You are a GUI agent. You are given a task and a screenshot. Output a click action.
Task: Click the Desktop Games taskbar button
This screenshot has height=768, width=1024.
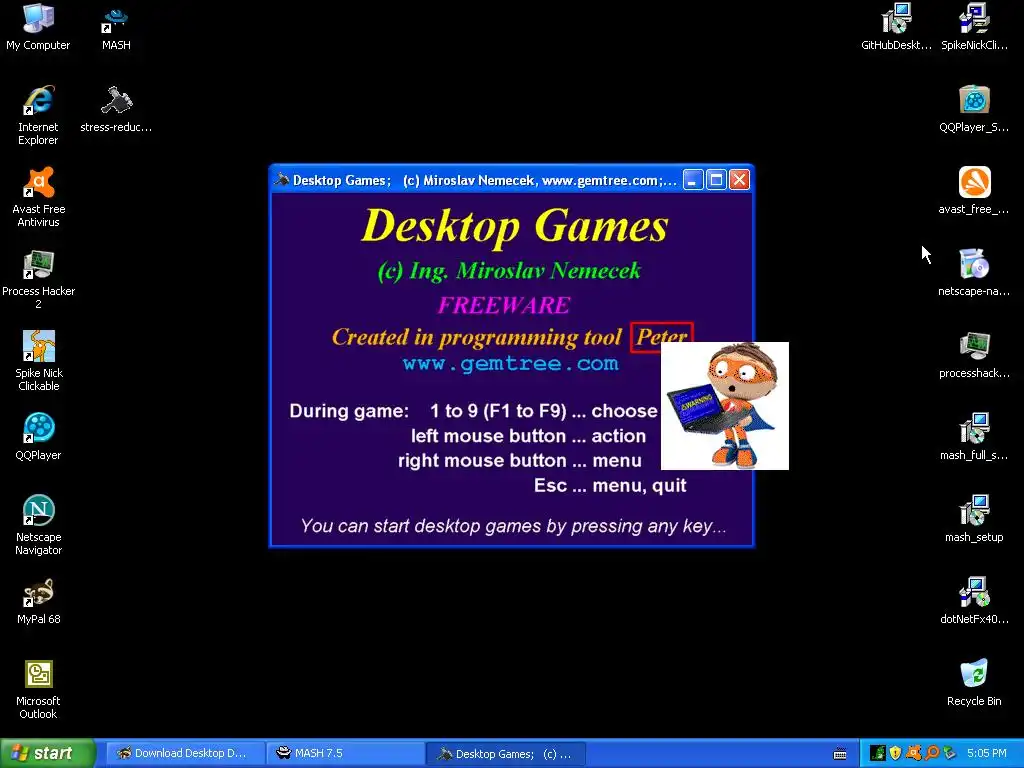[x=506, y=754]
